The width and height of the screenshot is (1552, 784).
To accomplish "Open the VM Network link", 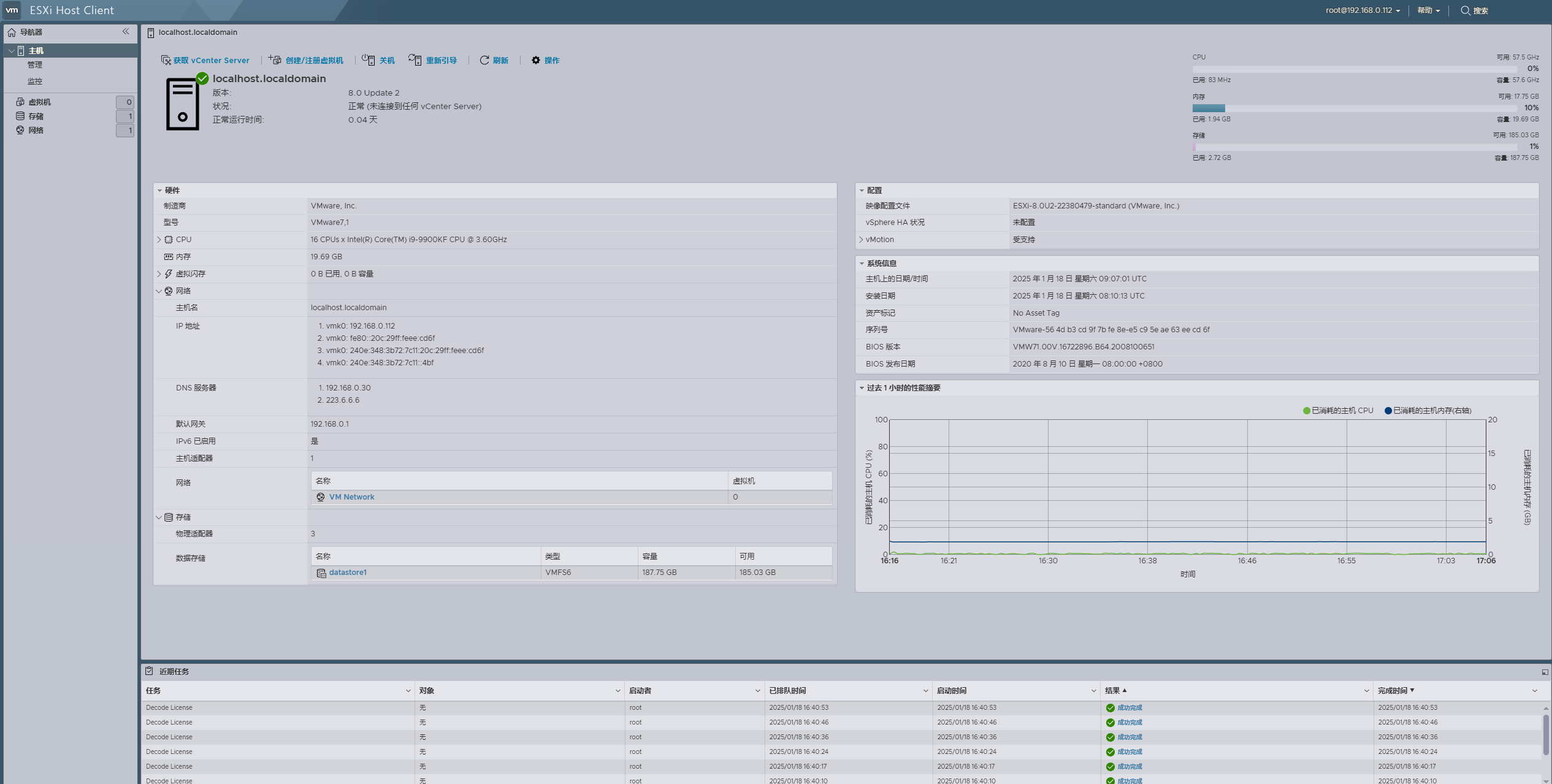I will 351,497.
